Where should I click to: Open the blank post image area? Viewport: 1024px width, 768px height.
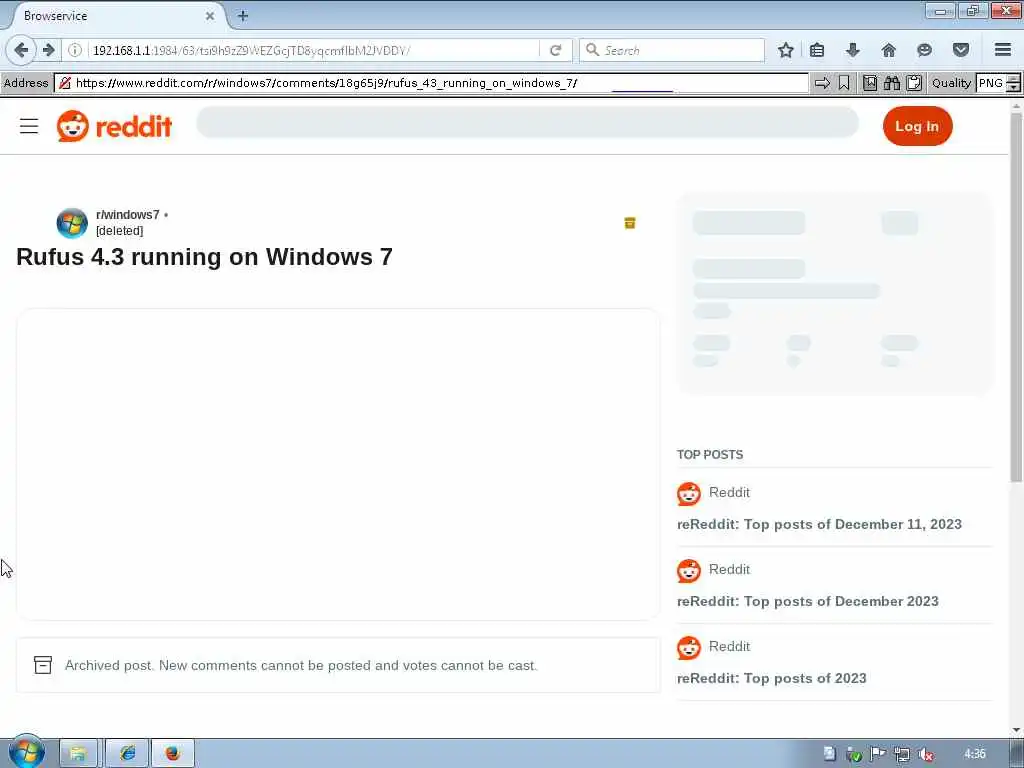coord(338,464)
